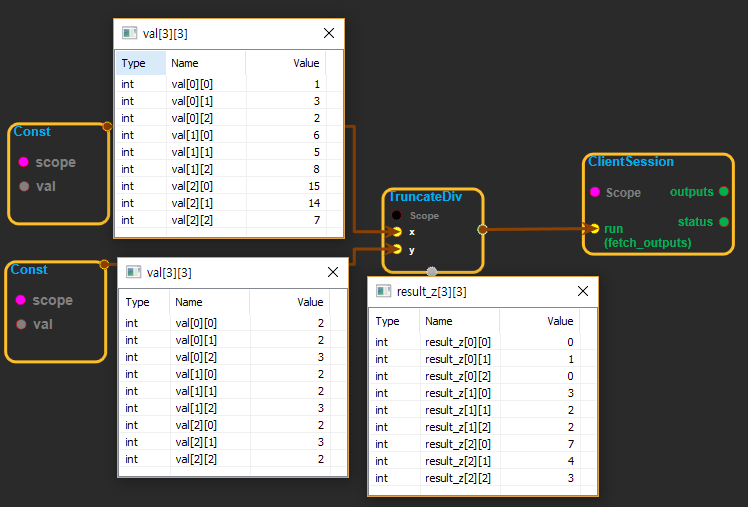
Task: Click the scope pin on bottom Const node
Action: 21,300
